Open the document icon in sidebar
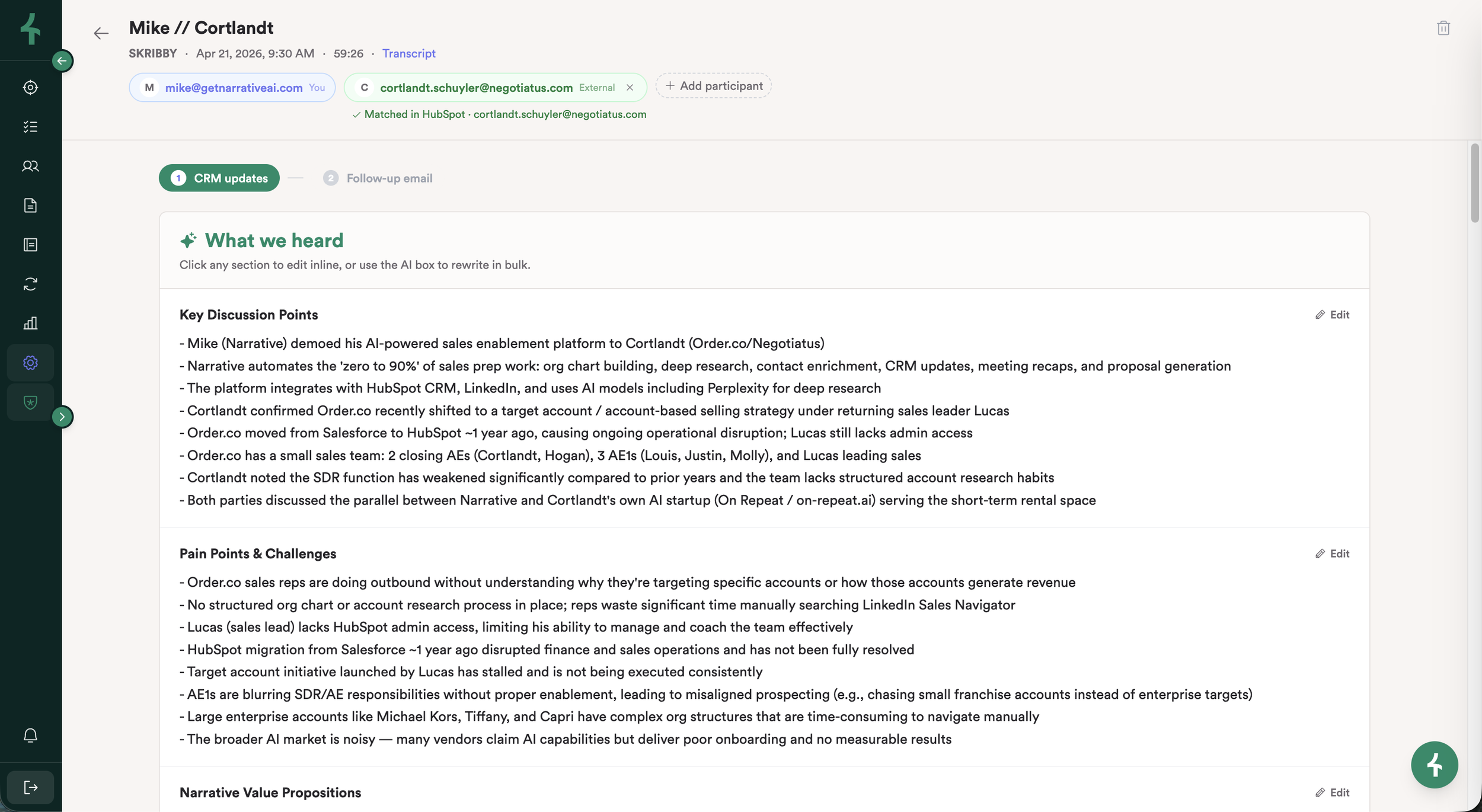This screenshot has width=1482, height=812. tap(30, 205)
